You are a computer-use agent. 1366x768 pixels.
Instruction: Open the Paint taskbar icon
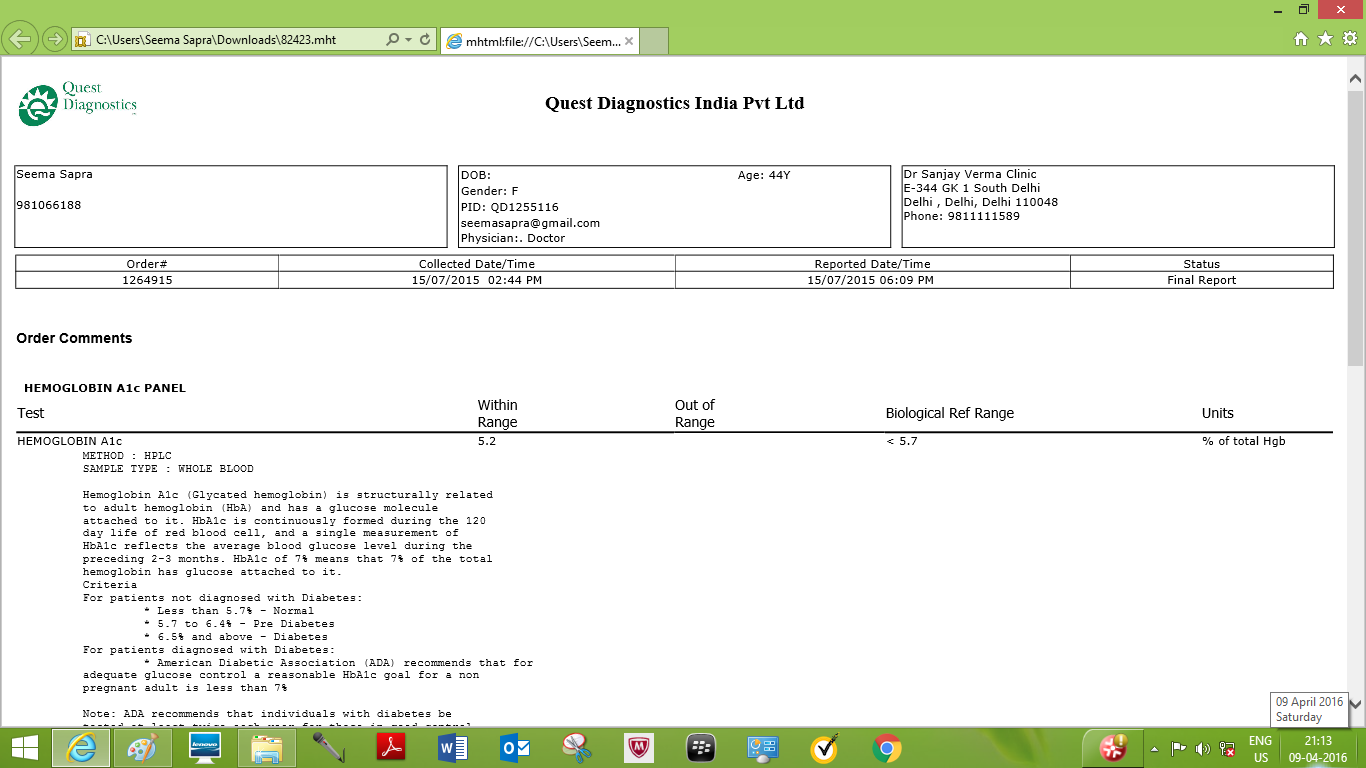tap(142, 748)
